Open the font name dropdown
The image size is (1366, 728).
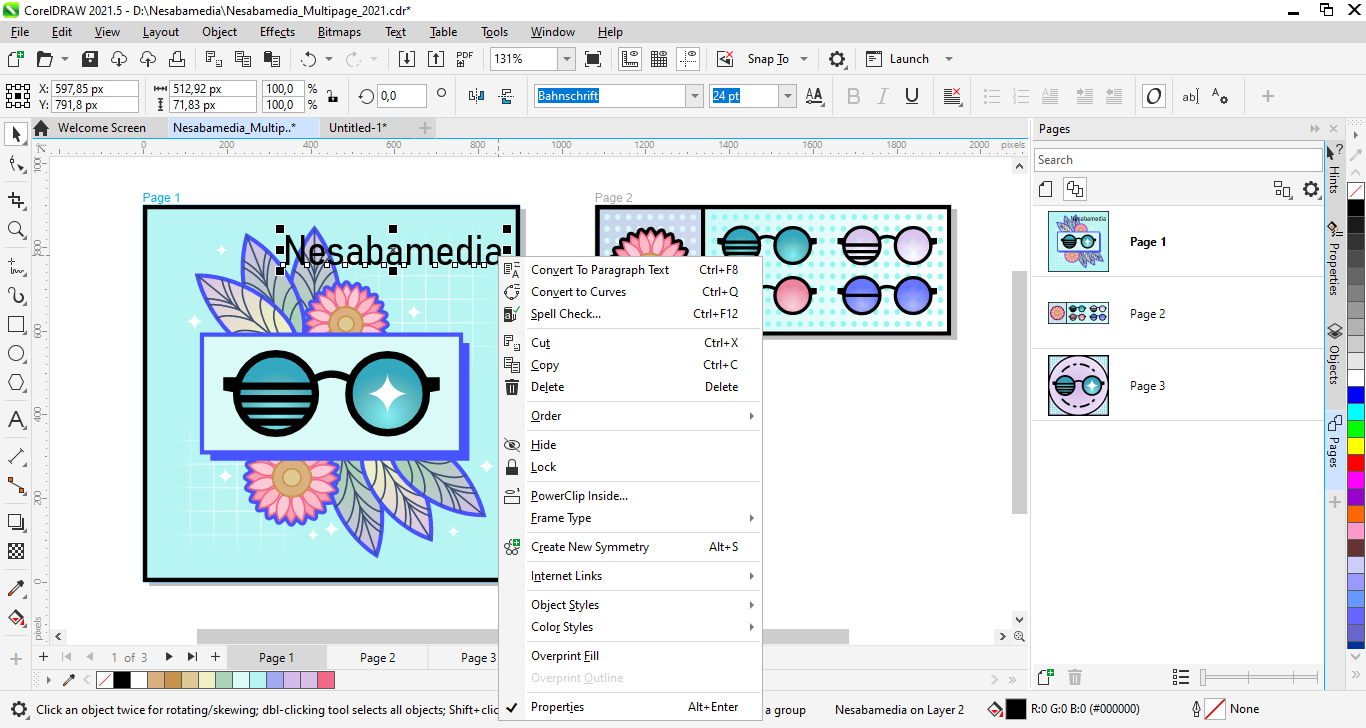click(x=694, y=96)
